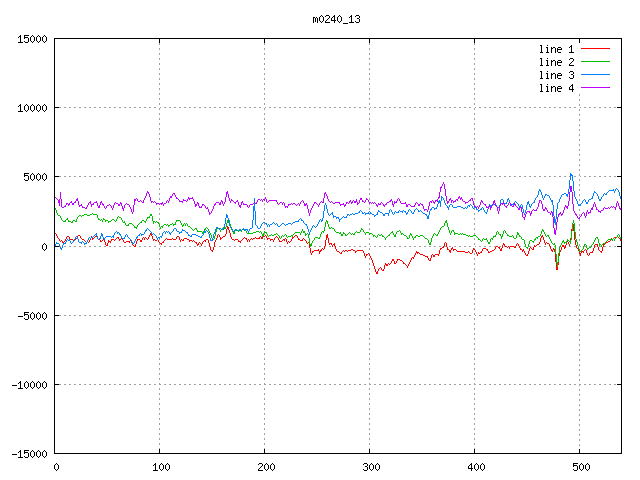The width and height of the screenshot is (640, 480).
Task: Click the blue line 3 legend sample
Action: coord(595,75)
